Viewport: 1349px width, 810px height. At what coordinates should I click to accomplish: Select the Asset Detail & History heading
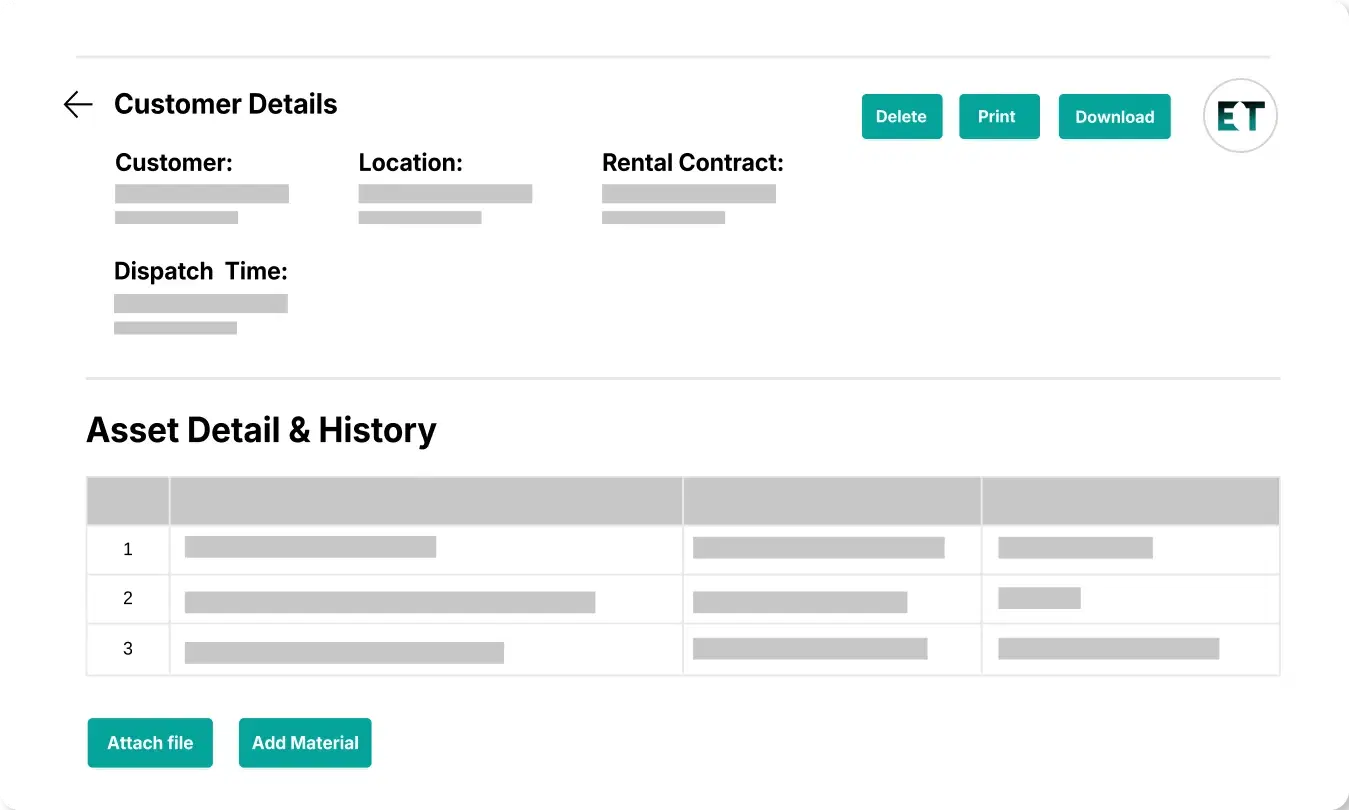(261, 430)
